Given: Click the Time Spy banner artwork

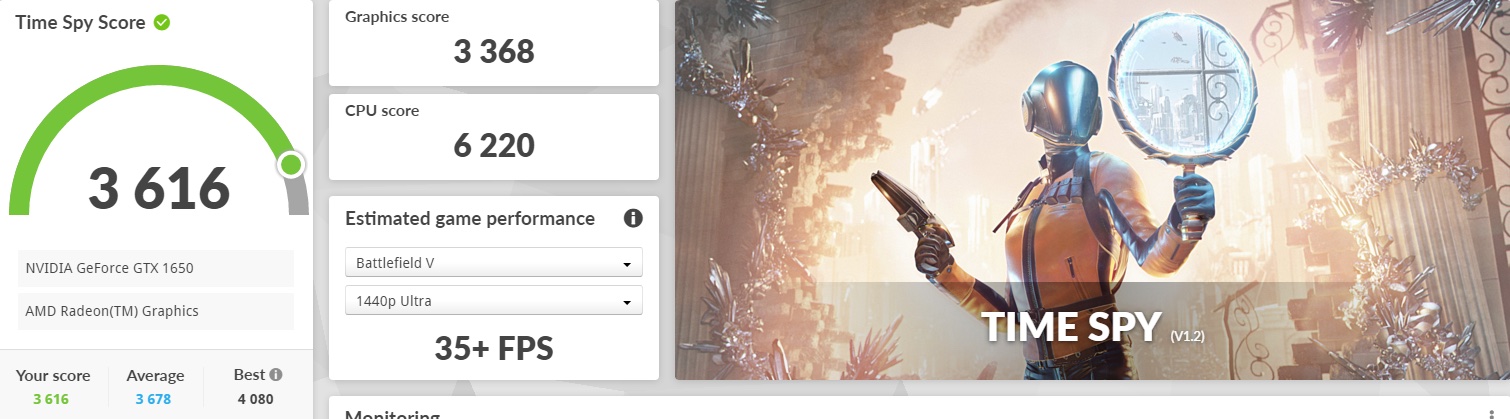Looking at the screenshot, I should (1092, 190).
